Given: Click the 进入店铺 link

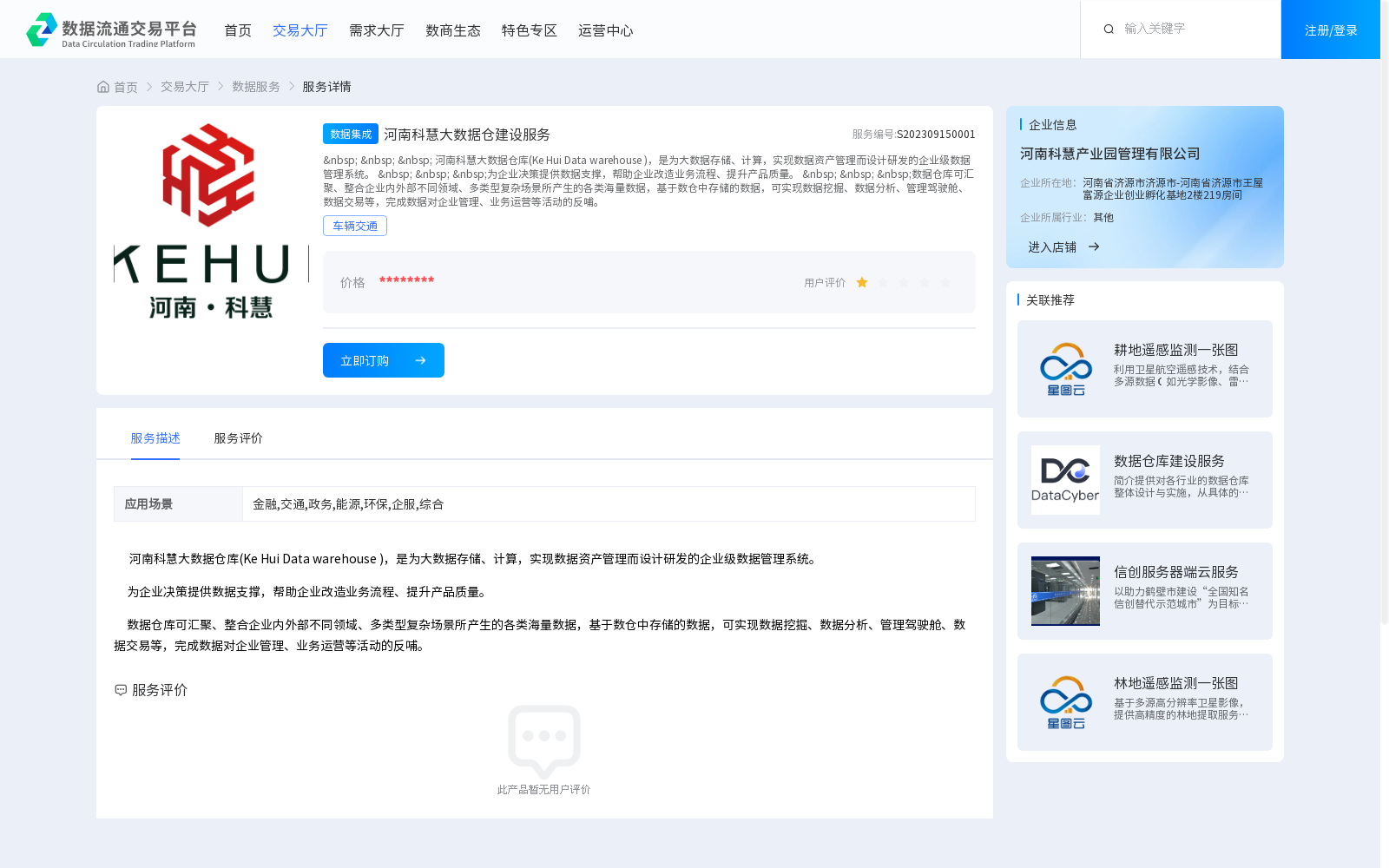Looking at the screenshot, I should (1052, 247).
